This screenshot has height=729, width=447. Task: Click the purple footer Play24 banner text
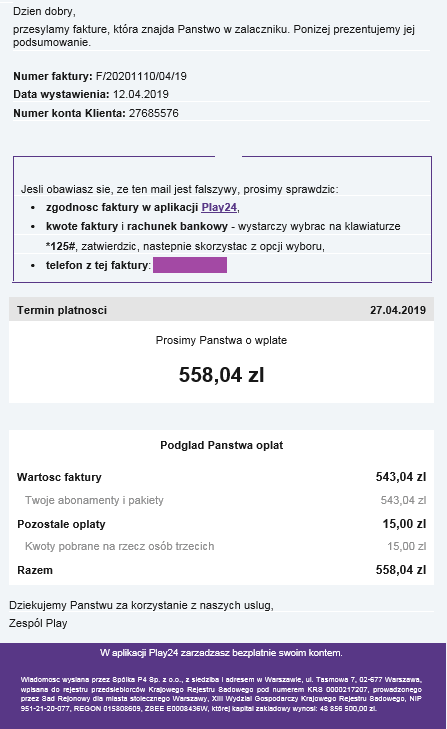[221, 653]
